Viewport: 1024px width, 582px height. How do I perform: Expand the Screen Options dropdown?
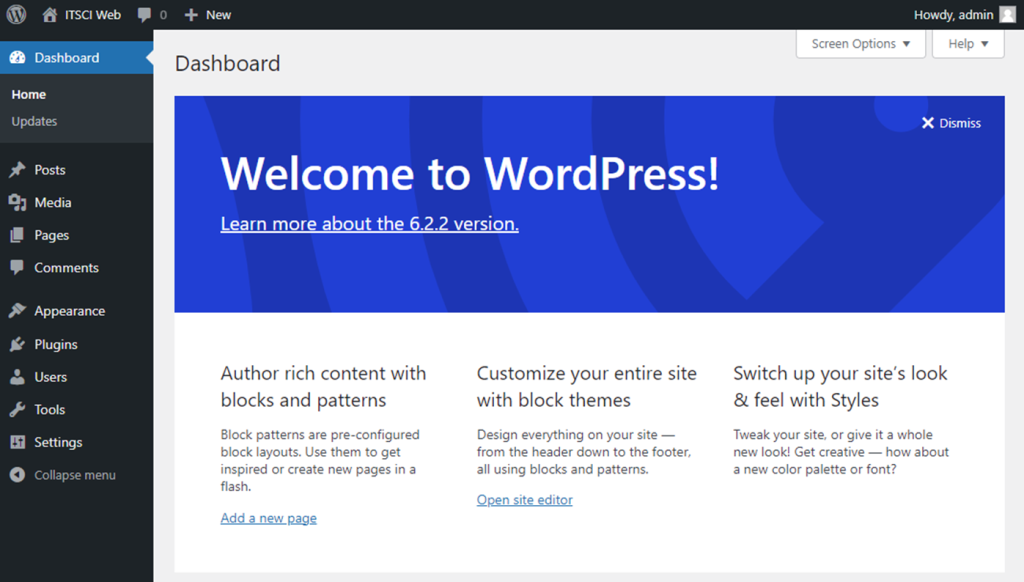pyautogui.click(x=860, y=44)
